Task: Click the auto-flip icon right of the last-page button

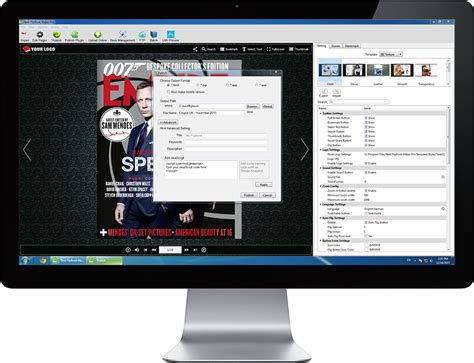Action: 204,250
